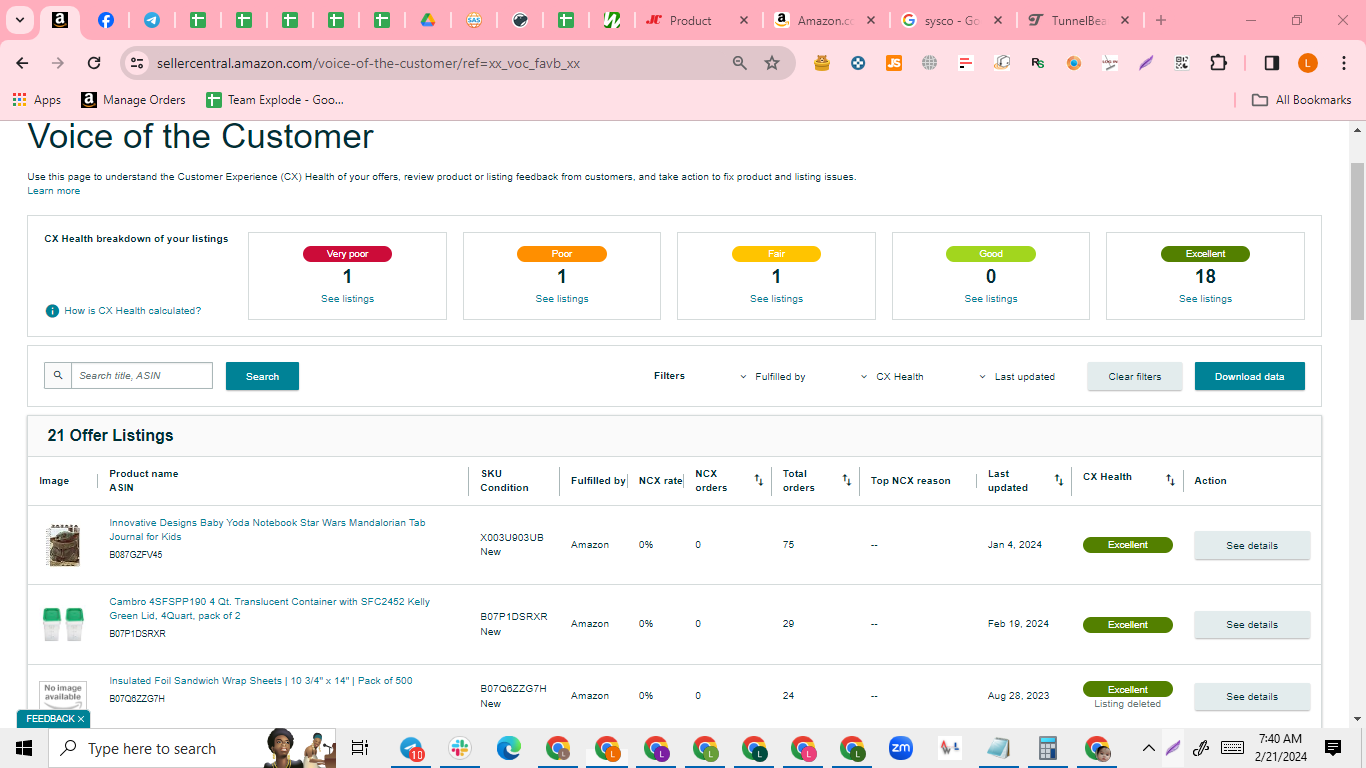Switch to the Facebook tab

tap(106, 20)
